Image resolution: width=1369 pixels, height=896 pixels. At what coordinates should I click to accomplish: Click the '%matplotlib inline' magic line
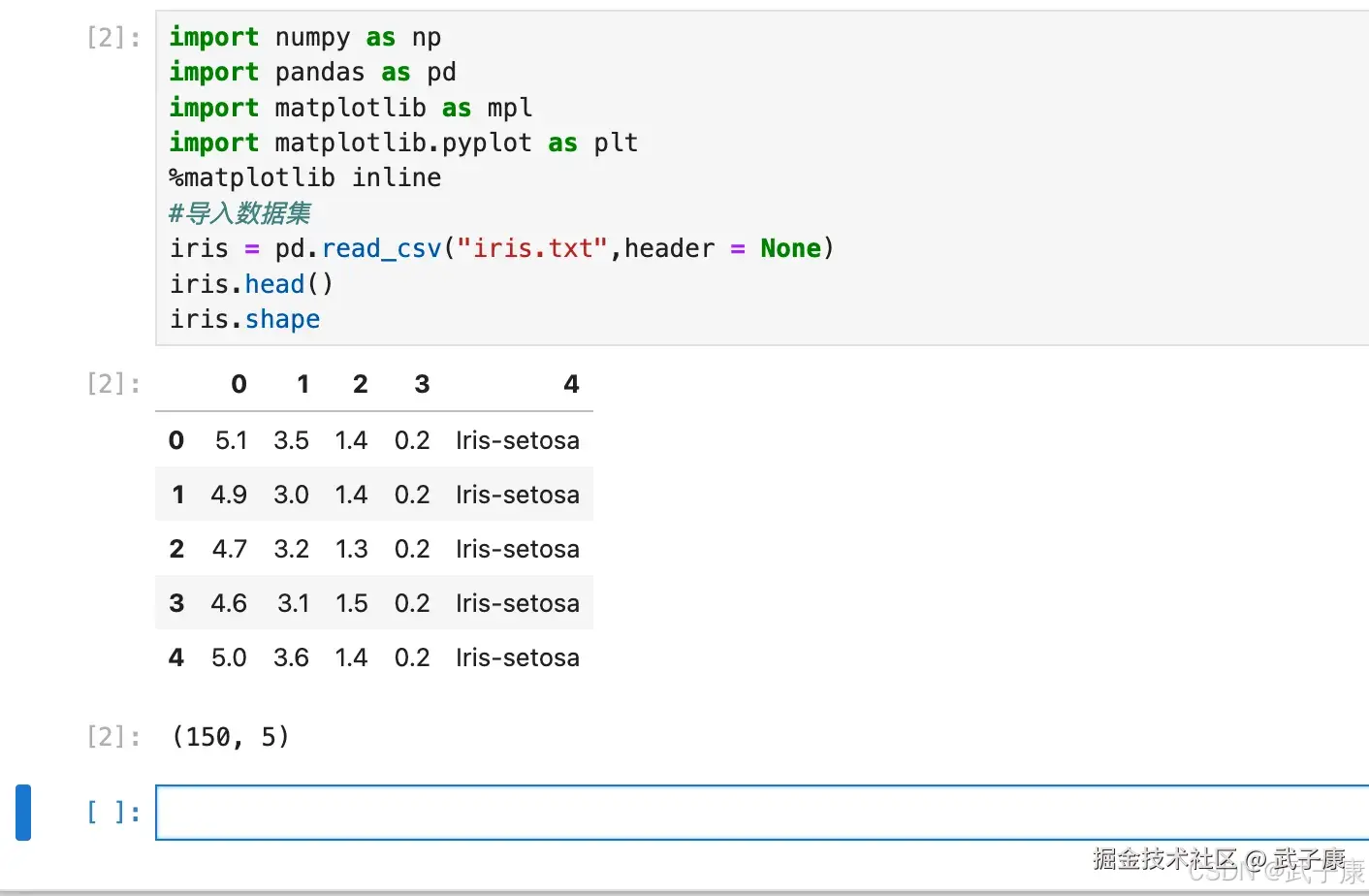(x=304, y=178)
